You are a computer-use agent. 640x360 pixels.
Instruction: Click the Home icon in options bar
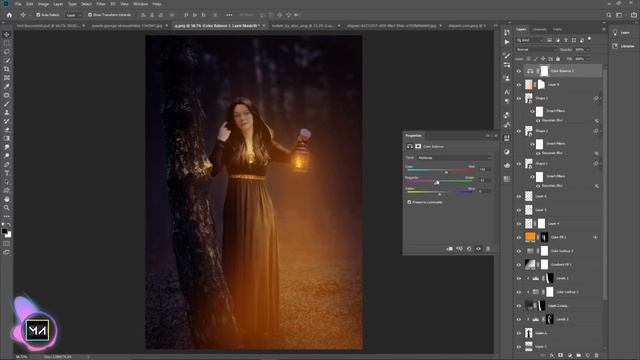pos(9,15)
